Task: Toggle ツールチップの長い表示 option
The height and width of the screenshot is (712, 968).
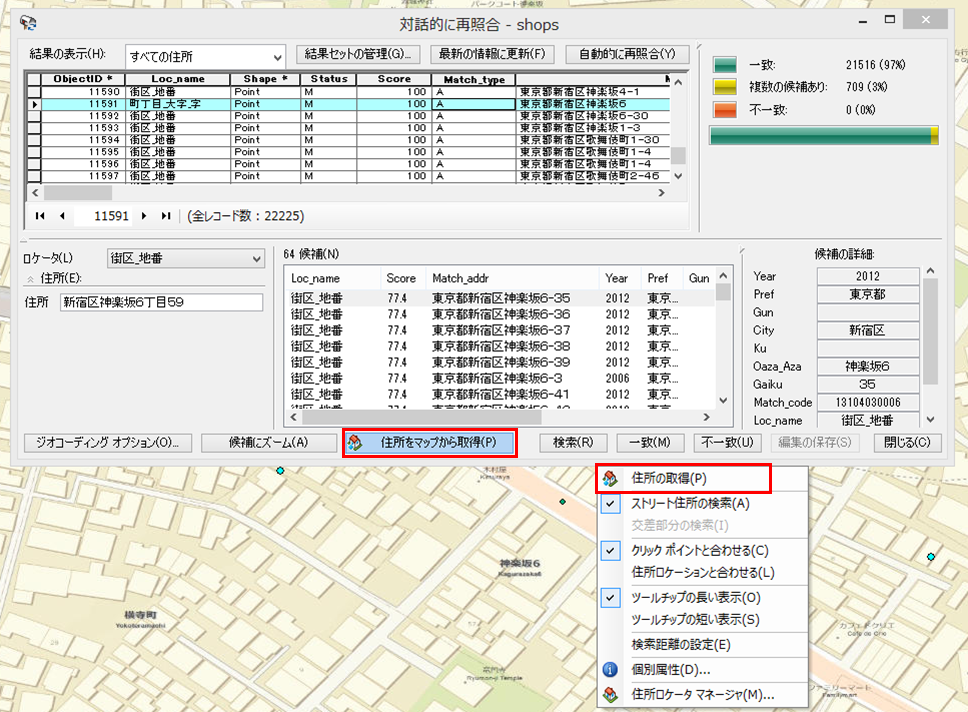Action: pos(696,597)
